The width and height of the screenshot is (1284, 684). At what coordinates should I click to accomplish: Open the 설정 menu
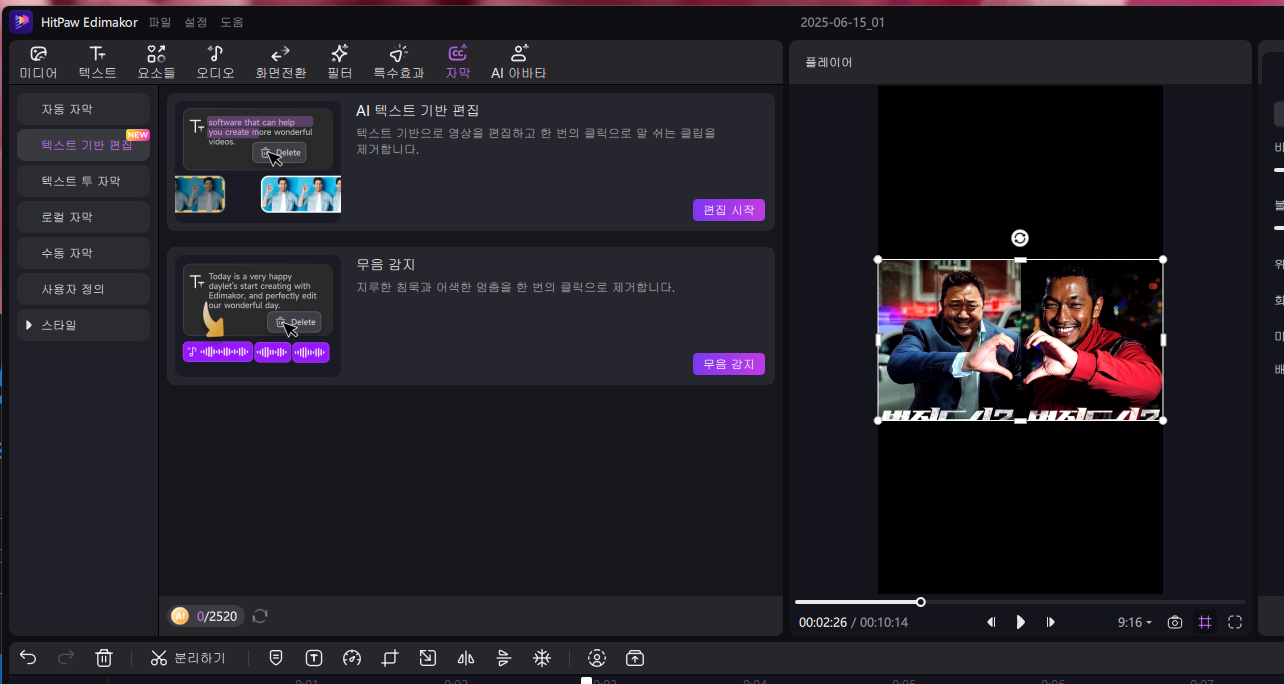pos(196,22)
